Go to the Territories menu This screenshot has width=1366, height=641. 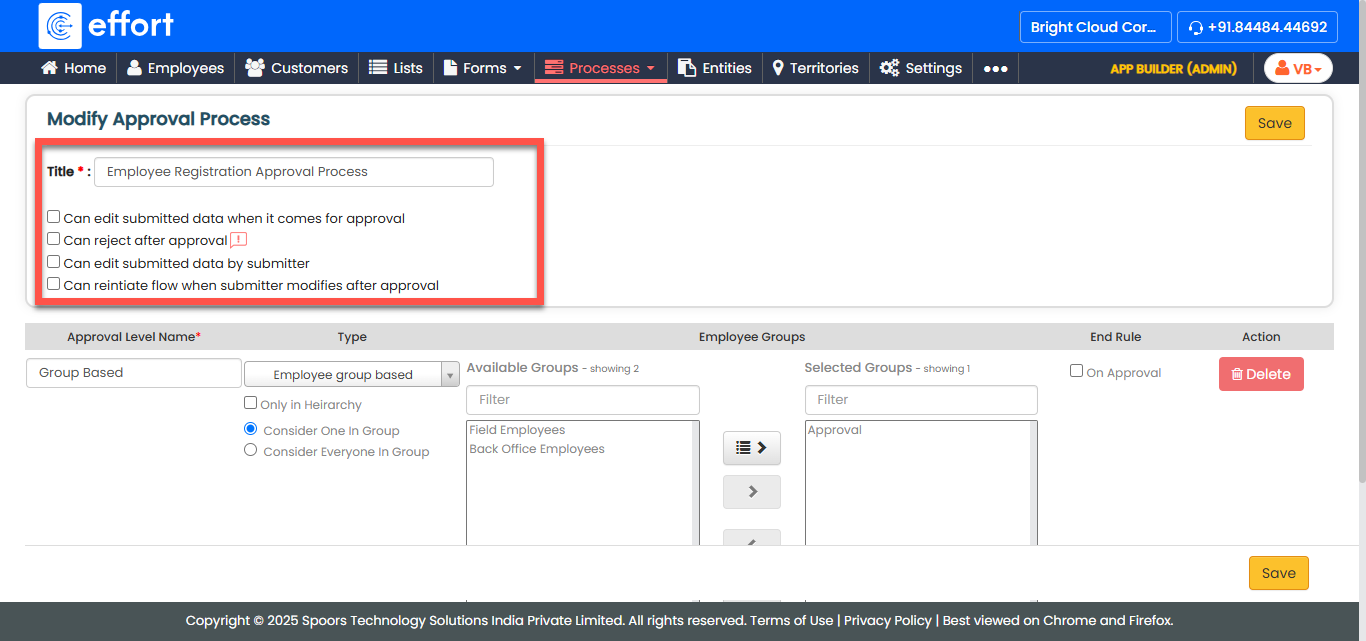click(815, 68)
